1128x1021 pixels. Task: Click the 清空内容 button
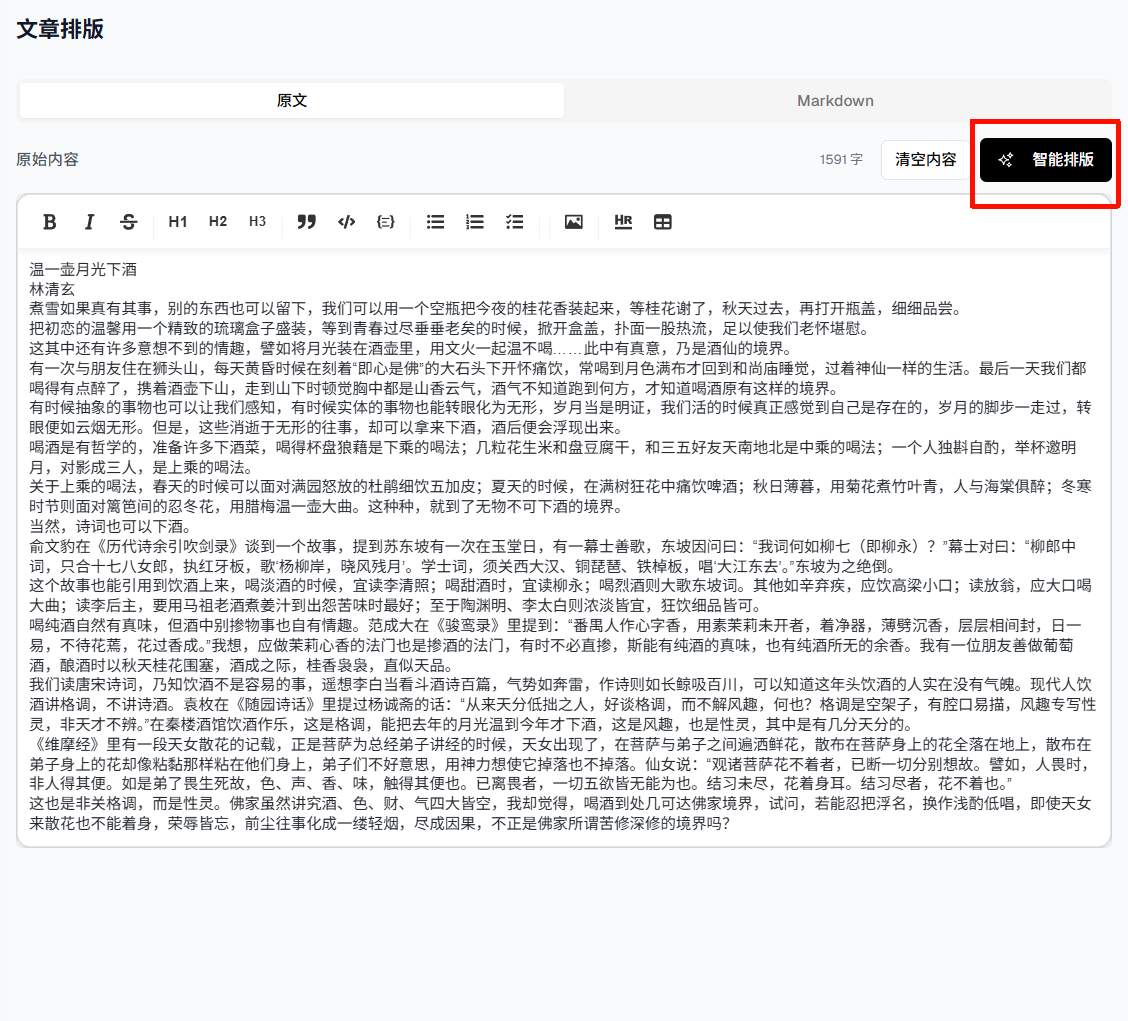tap(925, 159)
